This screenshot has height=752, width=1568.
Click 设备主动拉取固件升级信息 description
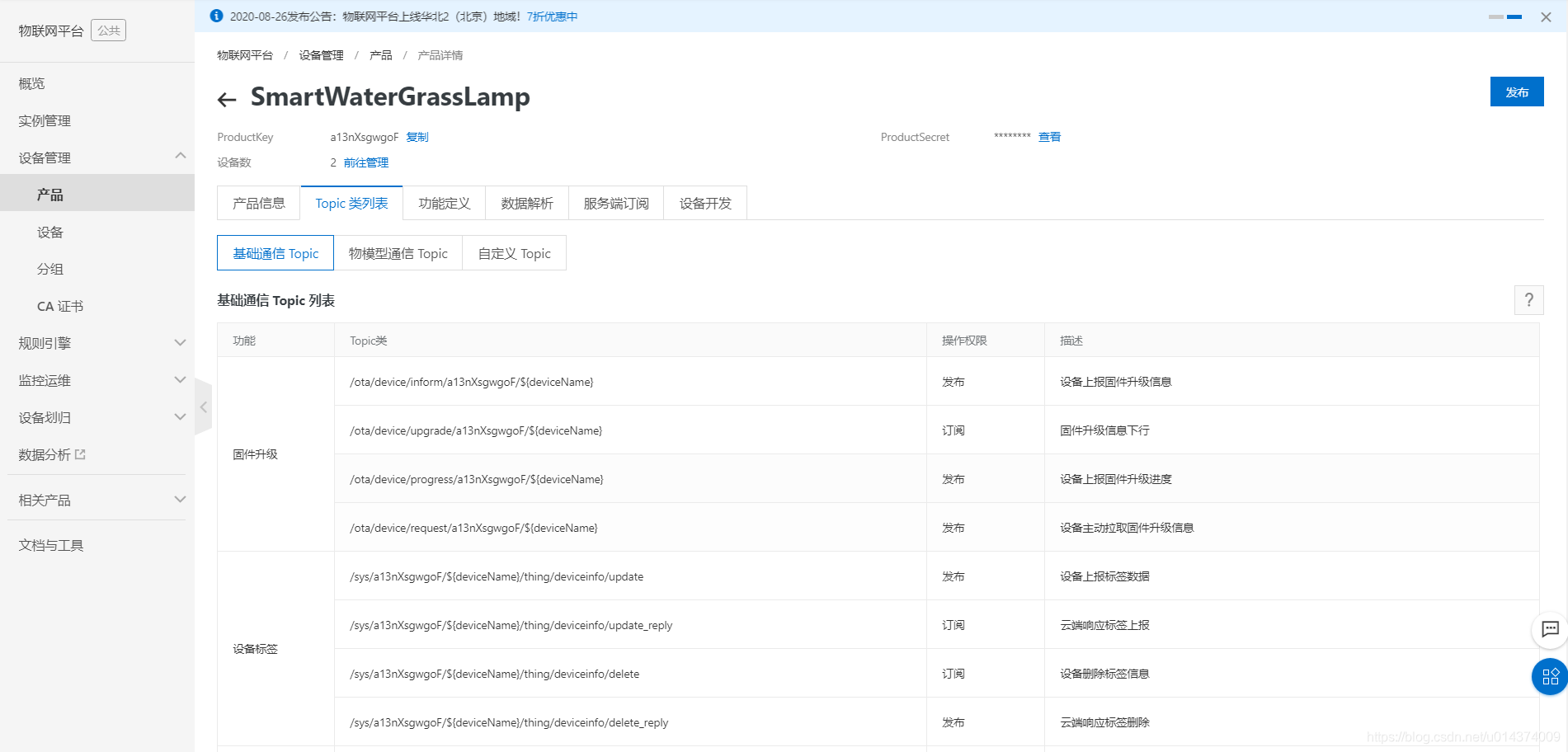(x=1127, y=528)
